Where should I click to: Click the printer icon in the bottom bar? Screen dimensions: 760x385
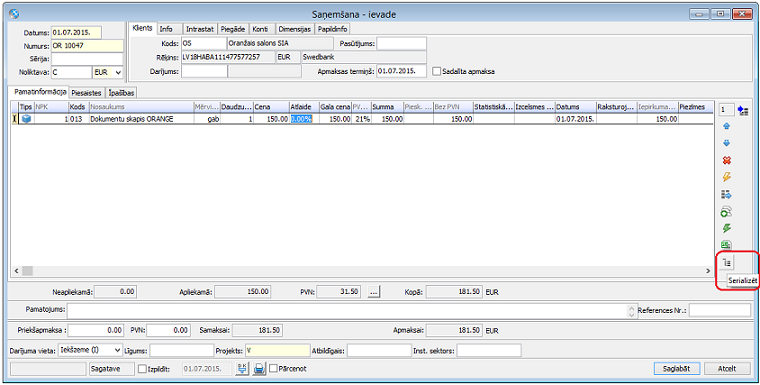[x=259, y=369]
